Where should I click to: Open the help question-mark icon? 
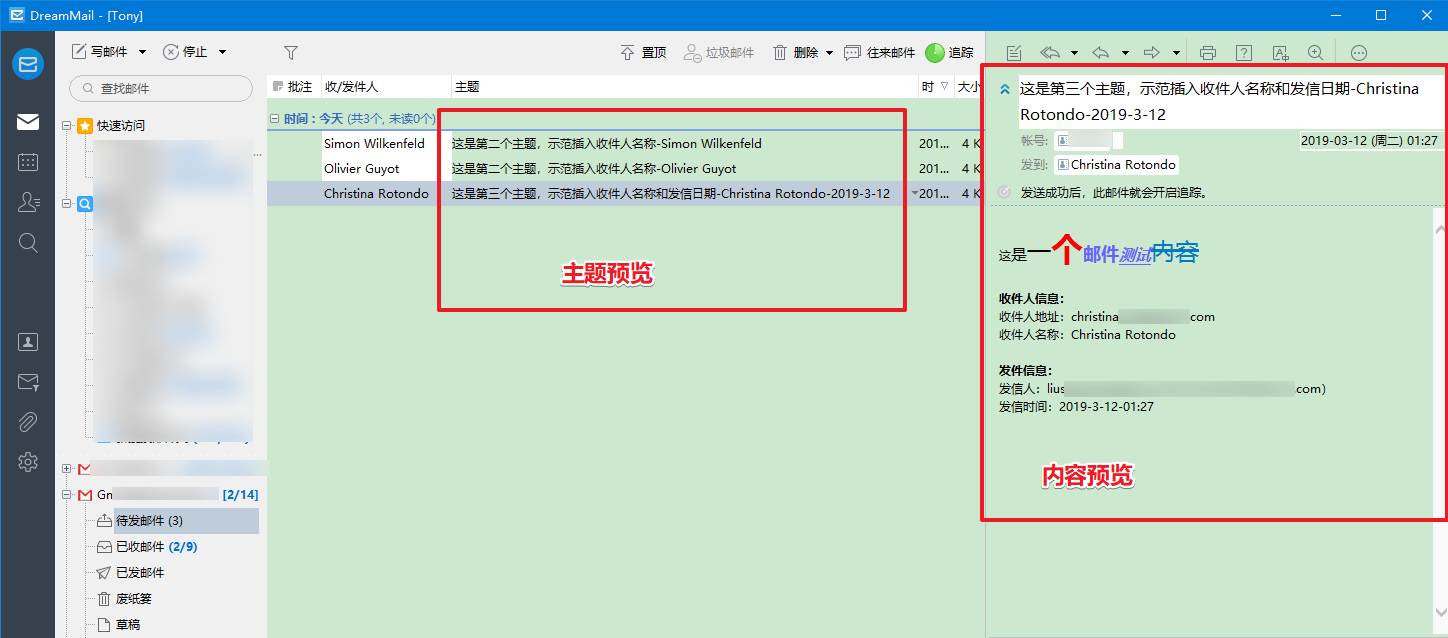point(1244,52)
